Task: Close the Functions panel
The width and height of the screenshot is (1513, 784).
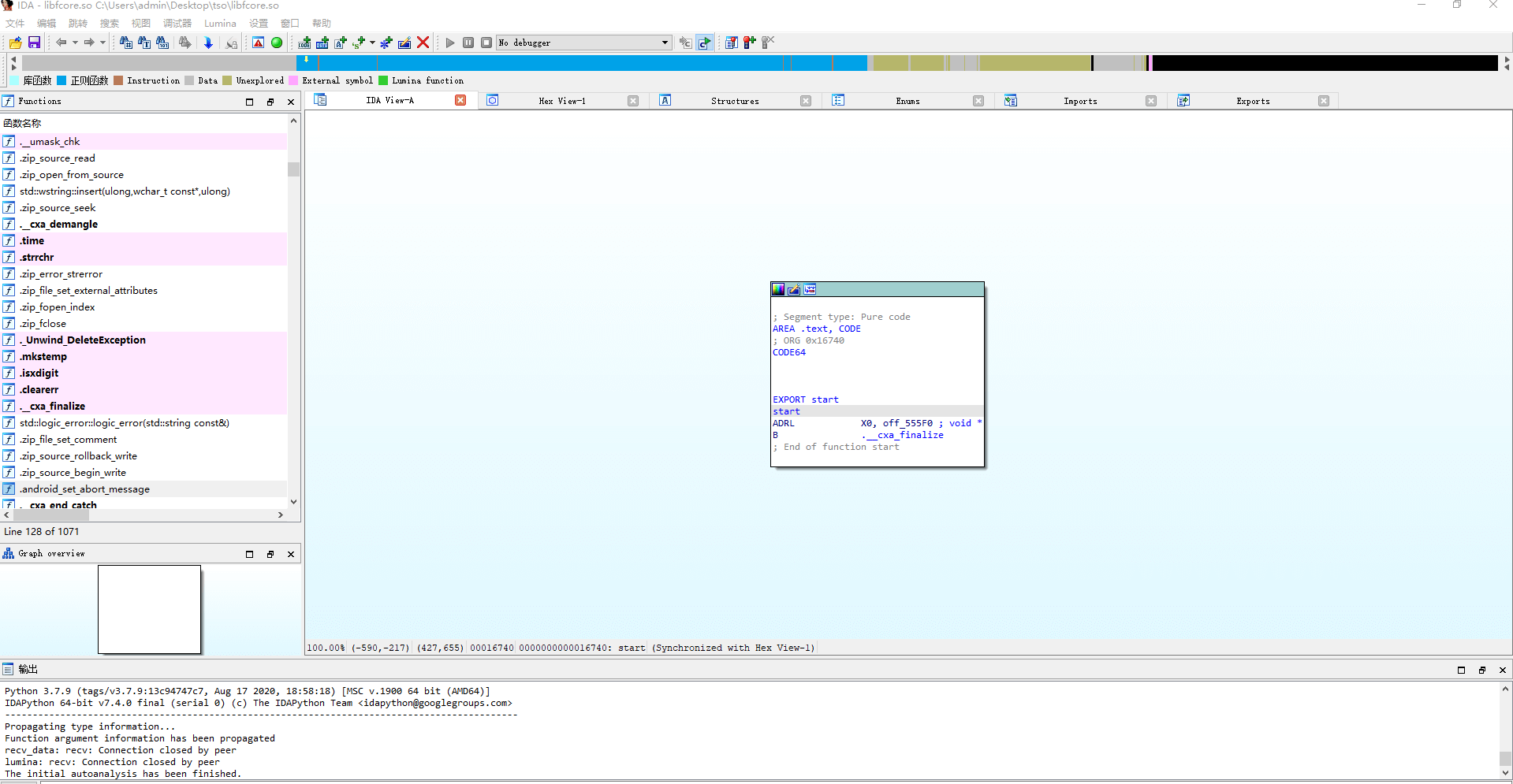Action: click(x=291, y=102)
